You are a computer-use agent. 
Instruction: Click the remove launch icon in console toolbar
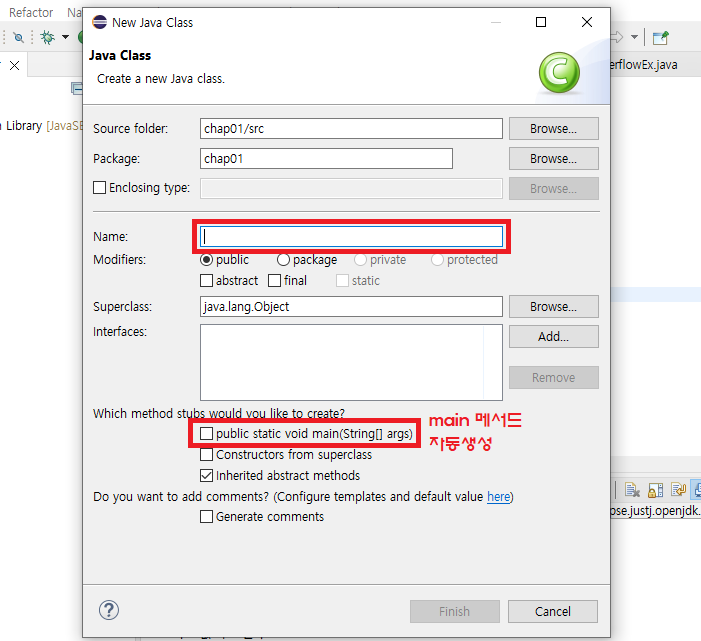(x=632, y=490)
